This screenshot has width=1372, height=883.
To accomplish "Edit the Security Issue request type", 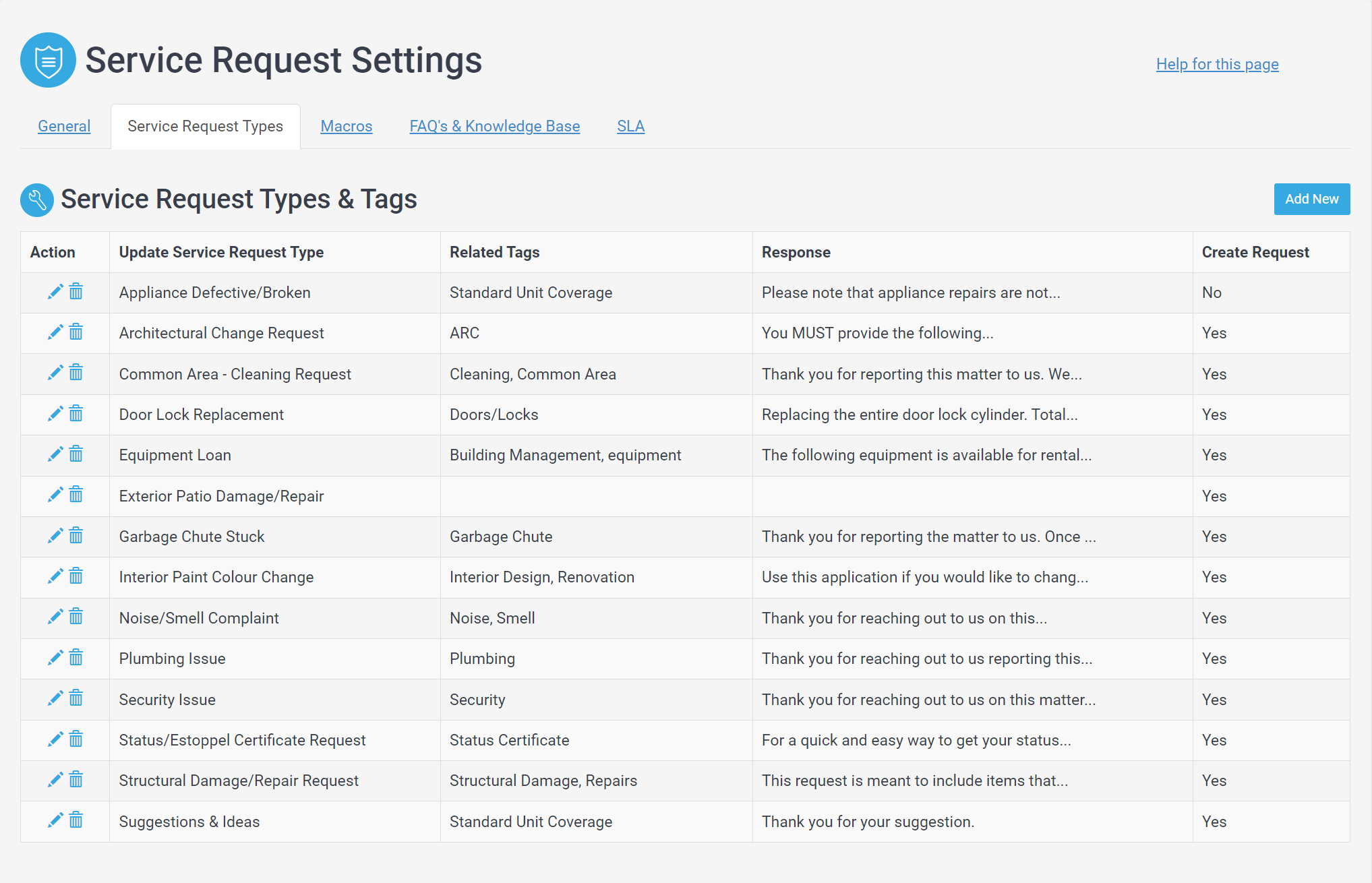I will (55, 699).
